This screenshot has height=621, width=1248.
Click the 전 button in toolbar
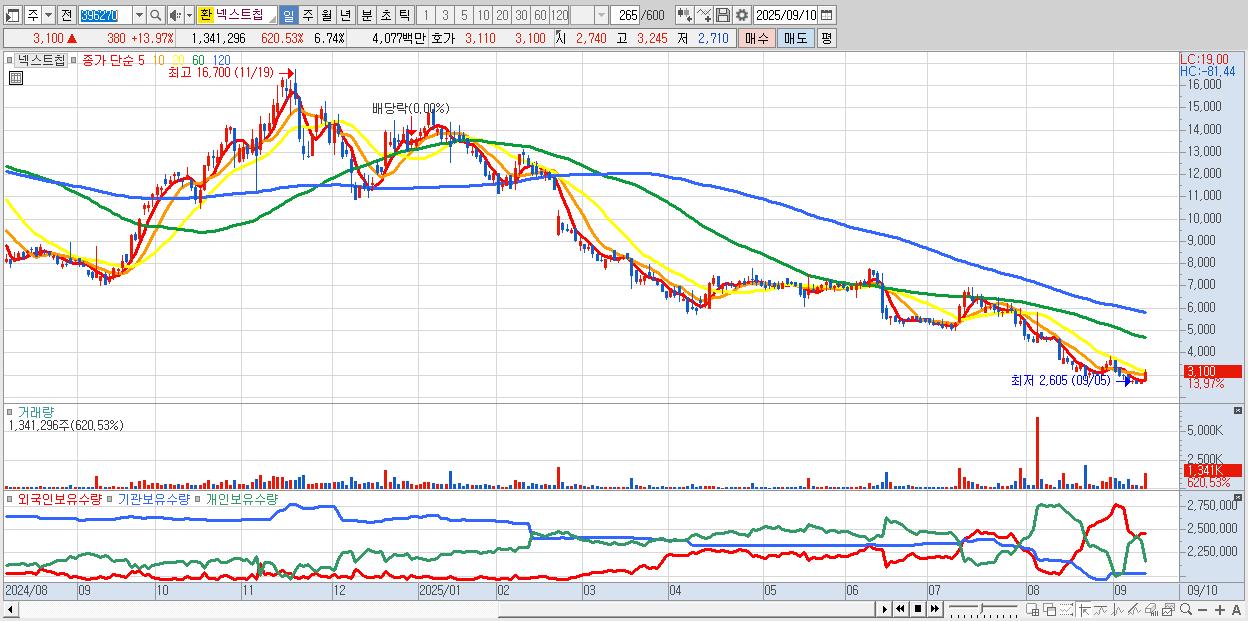(66, 15)
